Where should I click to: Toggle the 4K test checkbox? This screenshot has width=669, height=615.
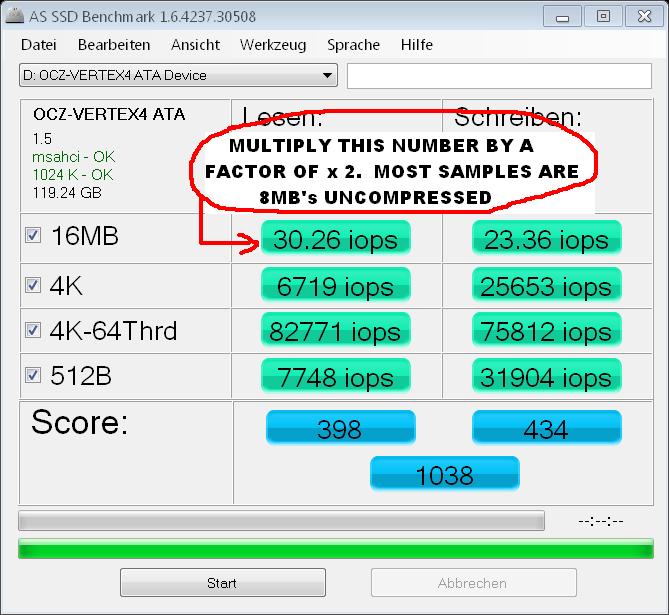(x=33, y=285)
